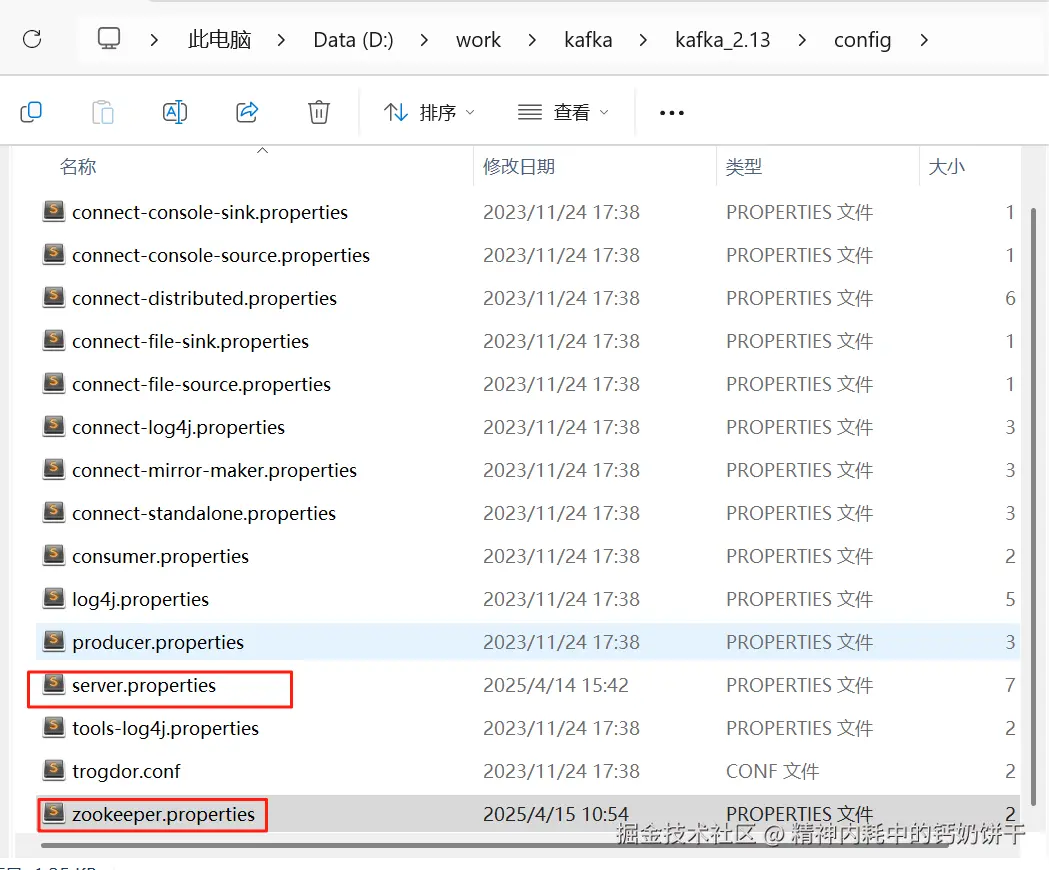The height and width of the screenshot is (870, 1049).
Task: Click the computer monitor icon in address bar
Action: coord(109,39)
